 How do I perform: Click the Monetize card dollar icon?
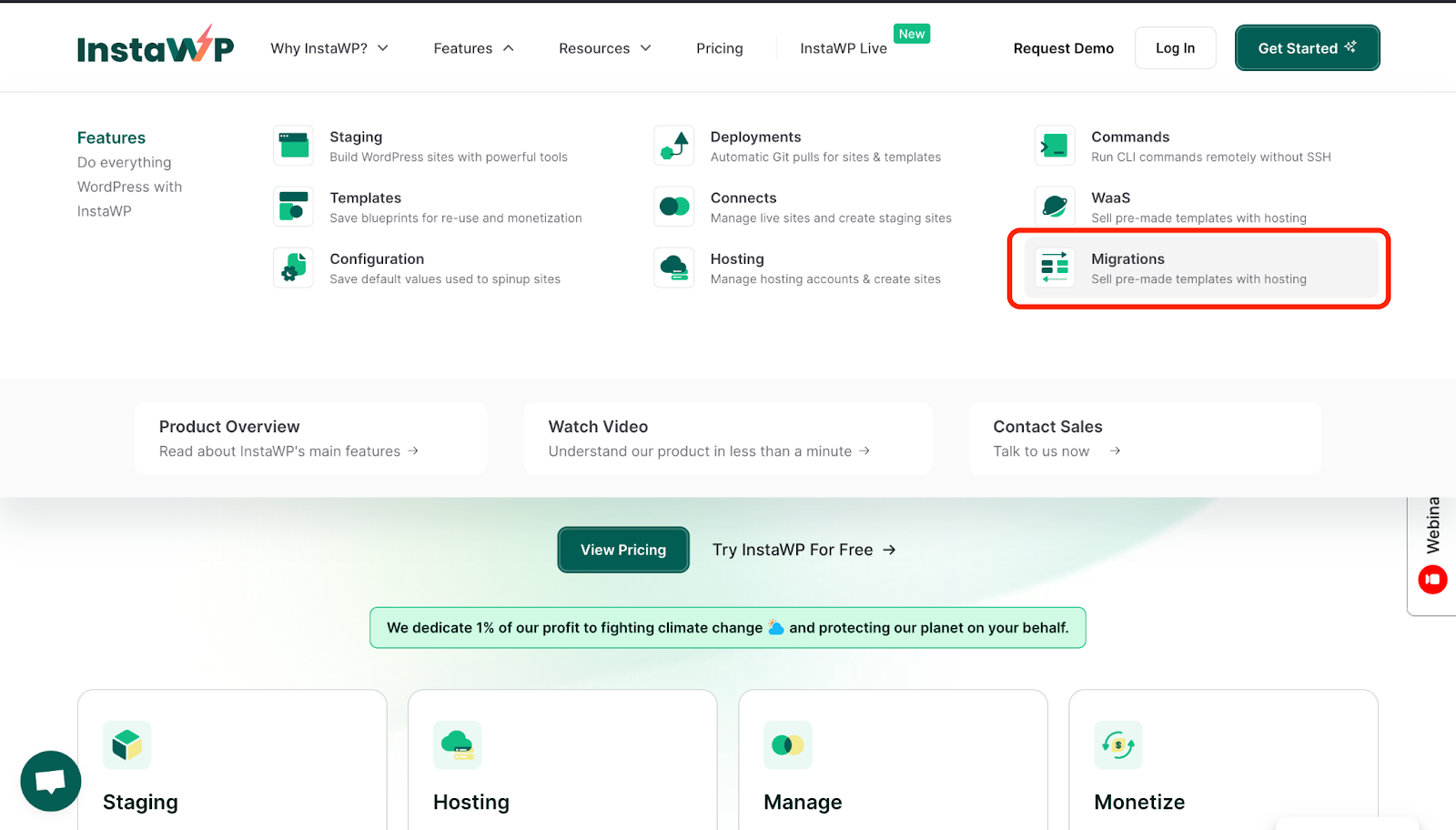[x=1118, y=745]
